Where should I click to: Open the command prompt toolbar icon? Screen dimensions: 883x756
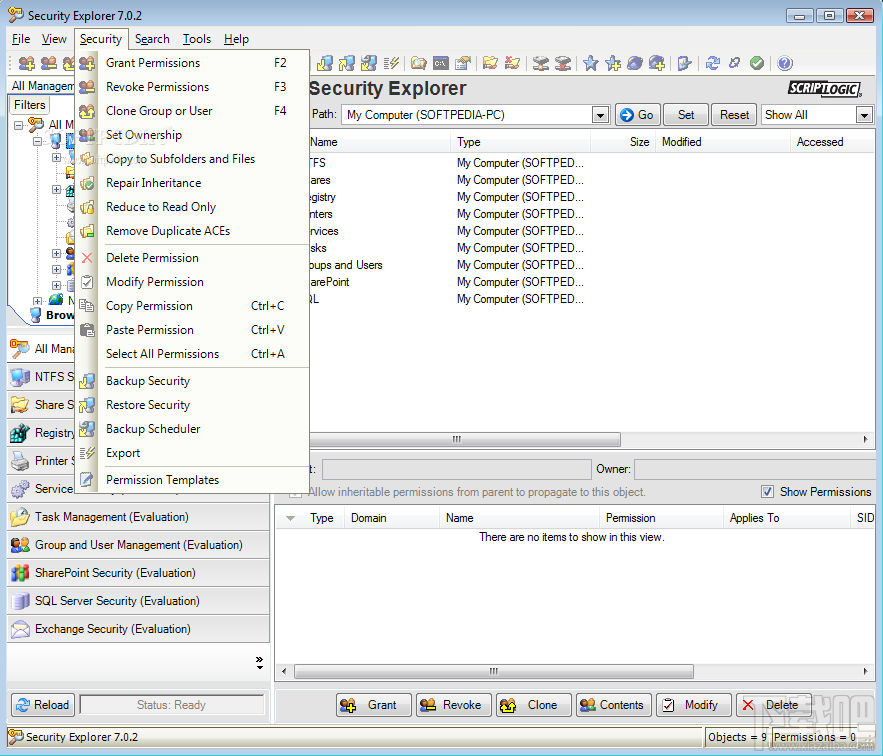(440, 63)
